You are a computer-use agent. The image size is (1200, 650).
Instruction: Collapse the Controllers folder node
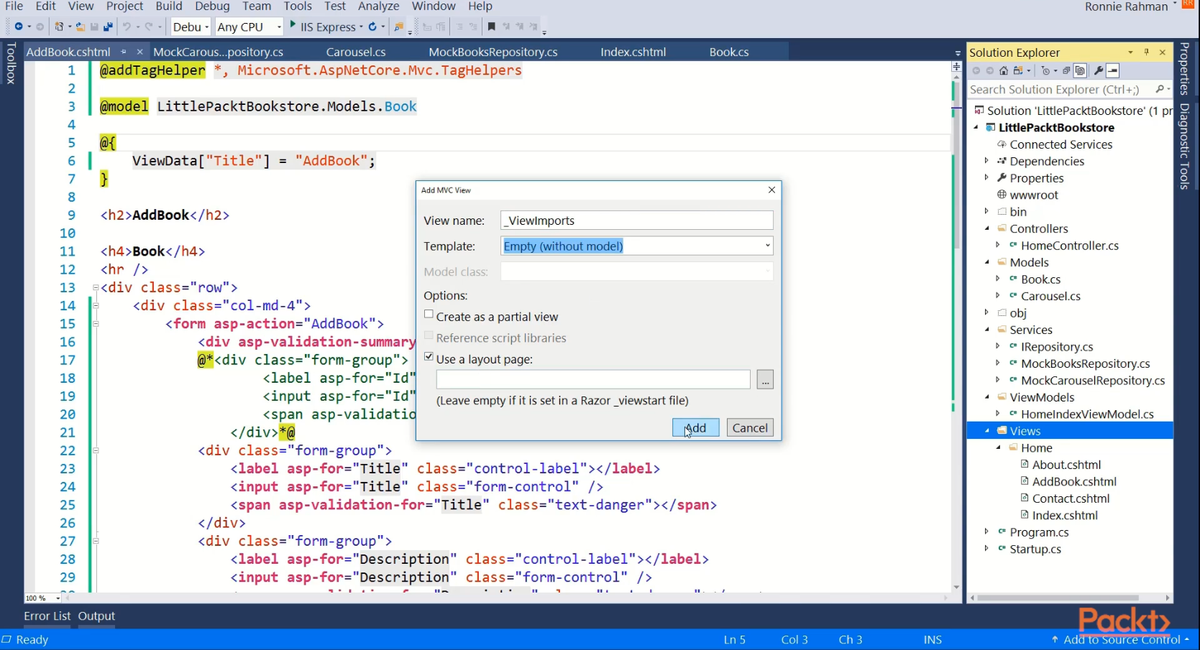pyautogui.click(x=987, y=228)
